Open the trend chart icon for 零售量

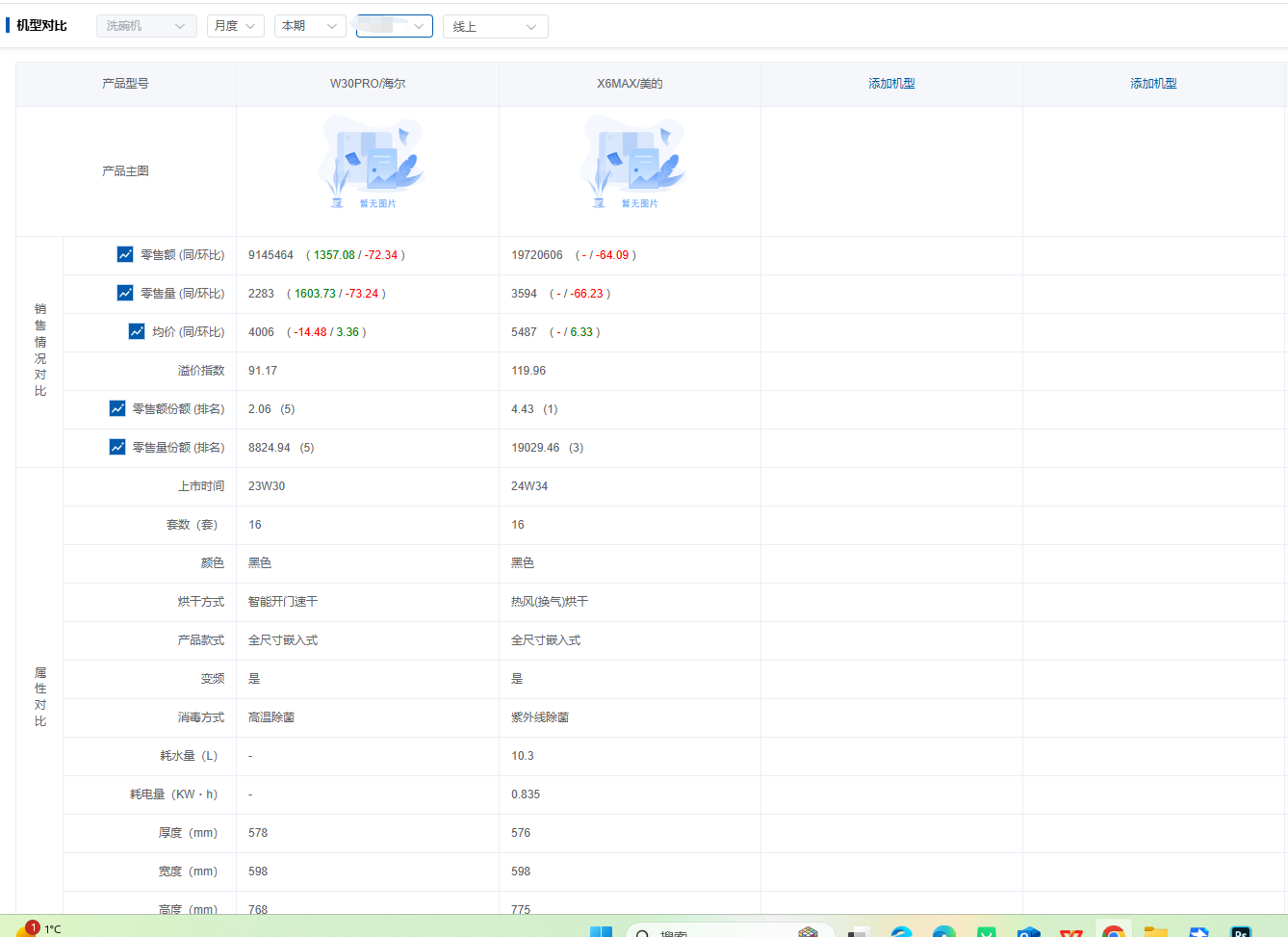click(125, 293)
